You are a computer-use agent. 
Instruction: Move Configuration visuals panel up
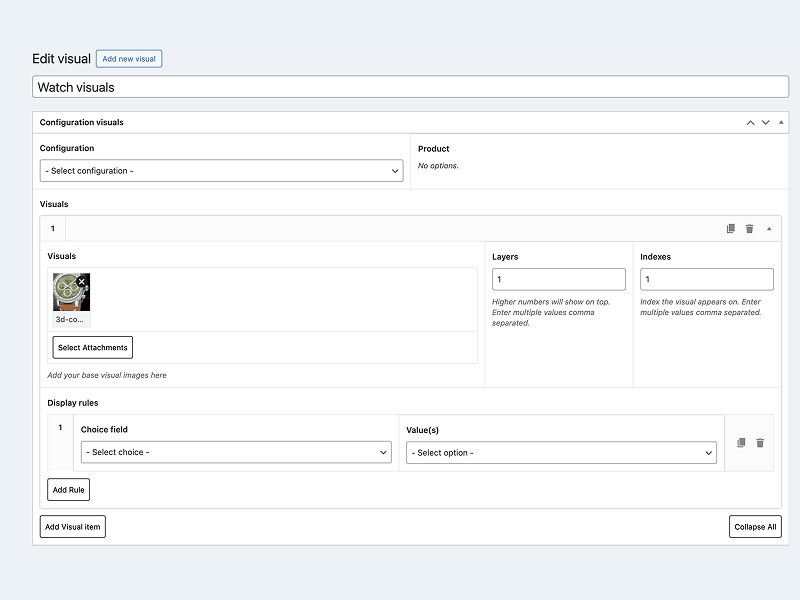(x=750, y=122)
